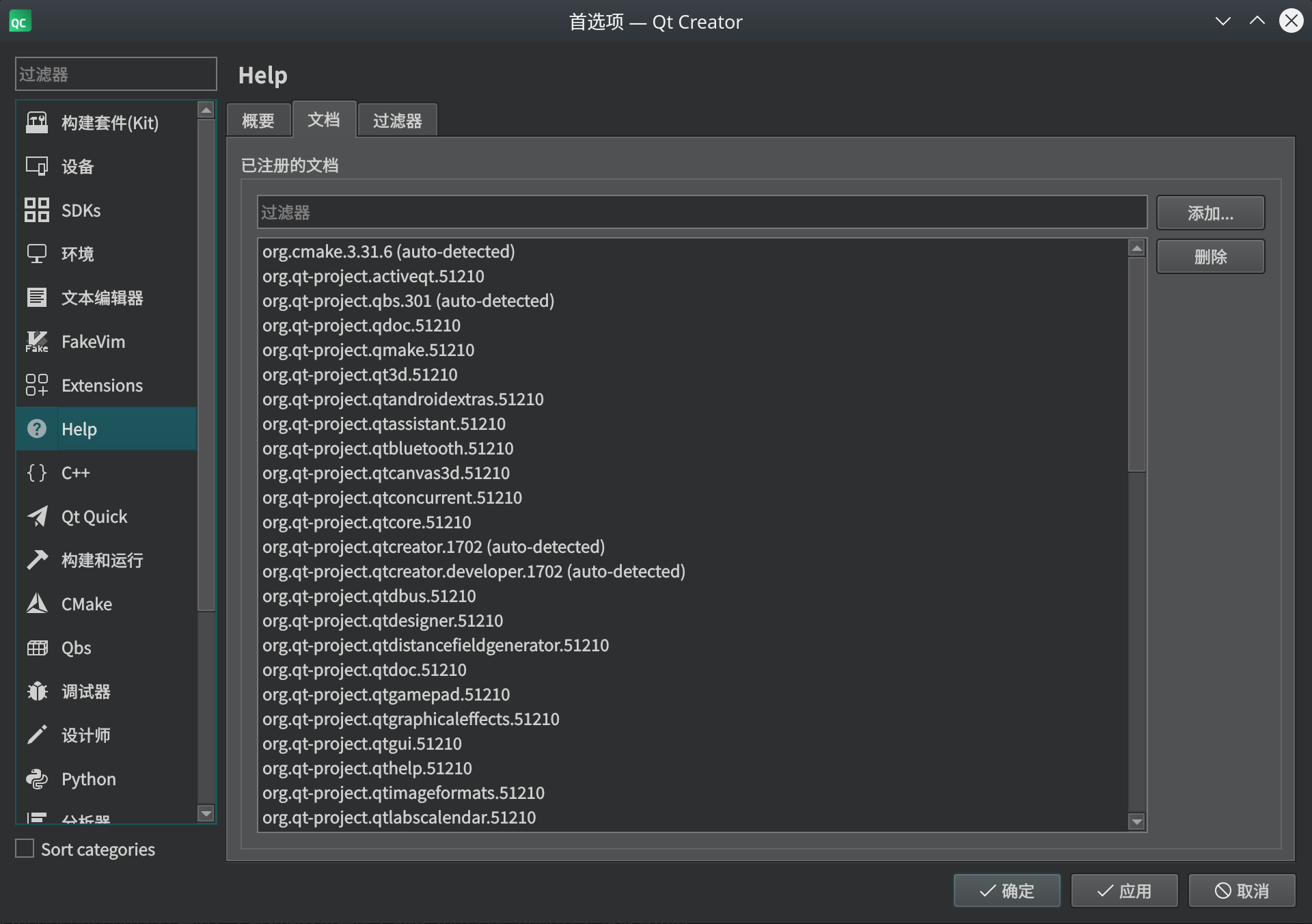Click the registered documents filter field

tap(701, 213)
